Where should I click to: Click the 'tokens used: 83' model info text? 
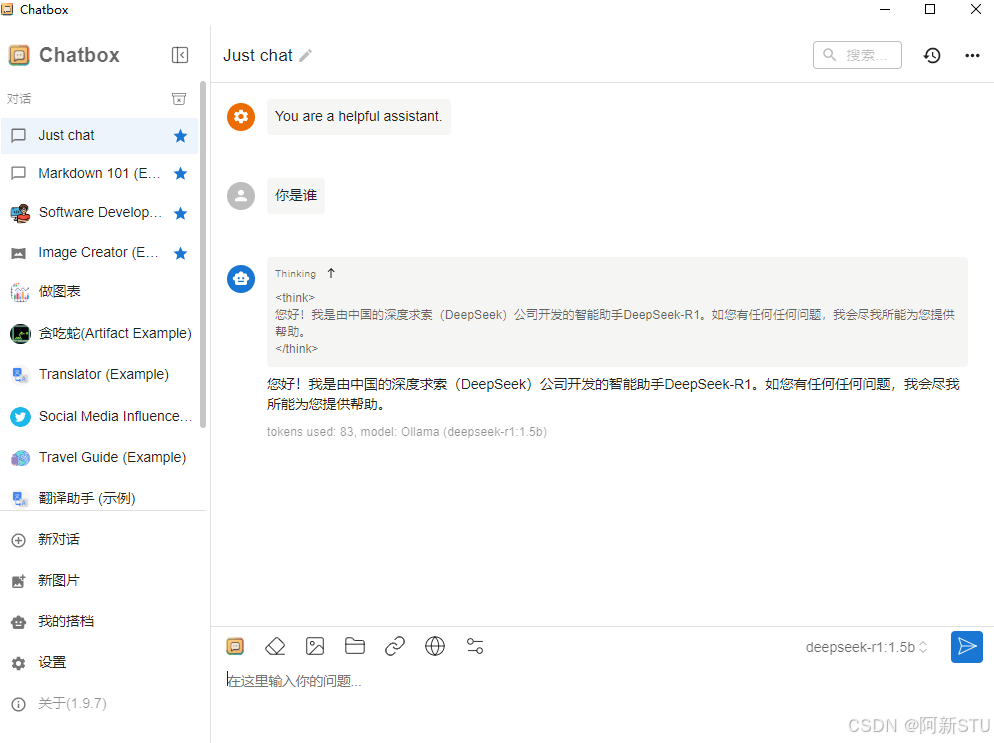click(407, 432)
